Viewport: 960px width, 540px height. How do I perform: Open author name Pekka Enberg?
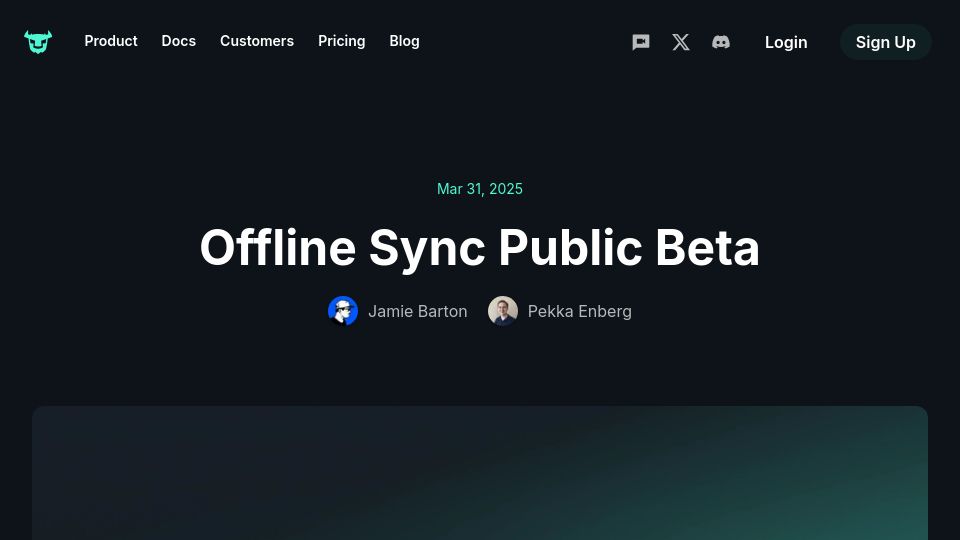pyautogui.click(x=580, y=311)
